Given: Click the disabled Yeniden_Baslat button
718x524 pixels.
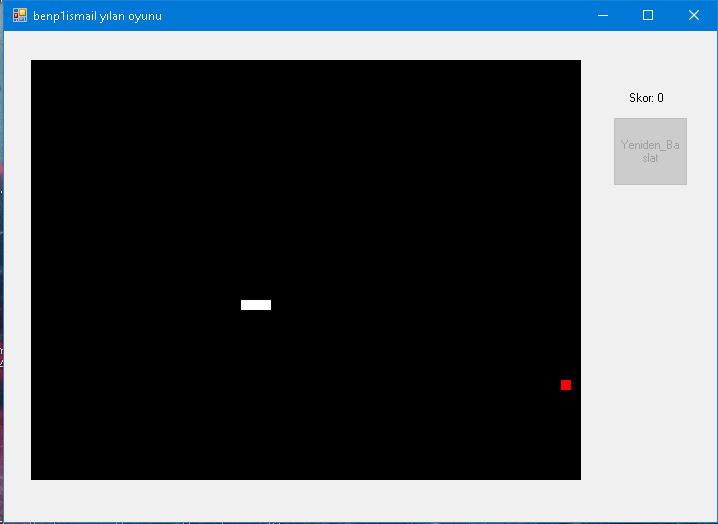Looking at the screenshot, I should (x=650, y=152).
